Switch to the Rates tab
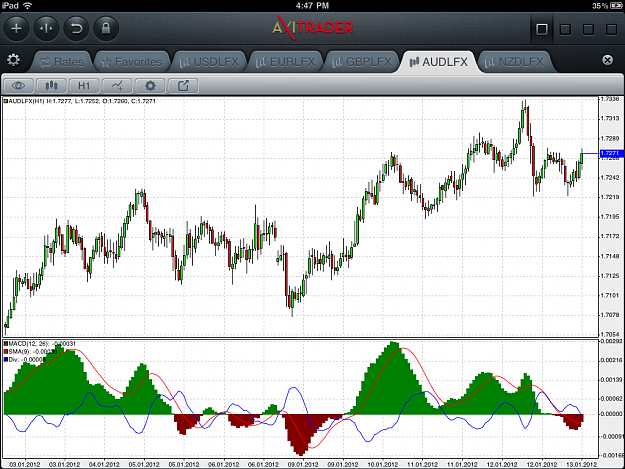Image resolution: width=625 pixels, height=469 pixels. (61, 62)
